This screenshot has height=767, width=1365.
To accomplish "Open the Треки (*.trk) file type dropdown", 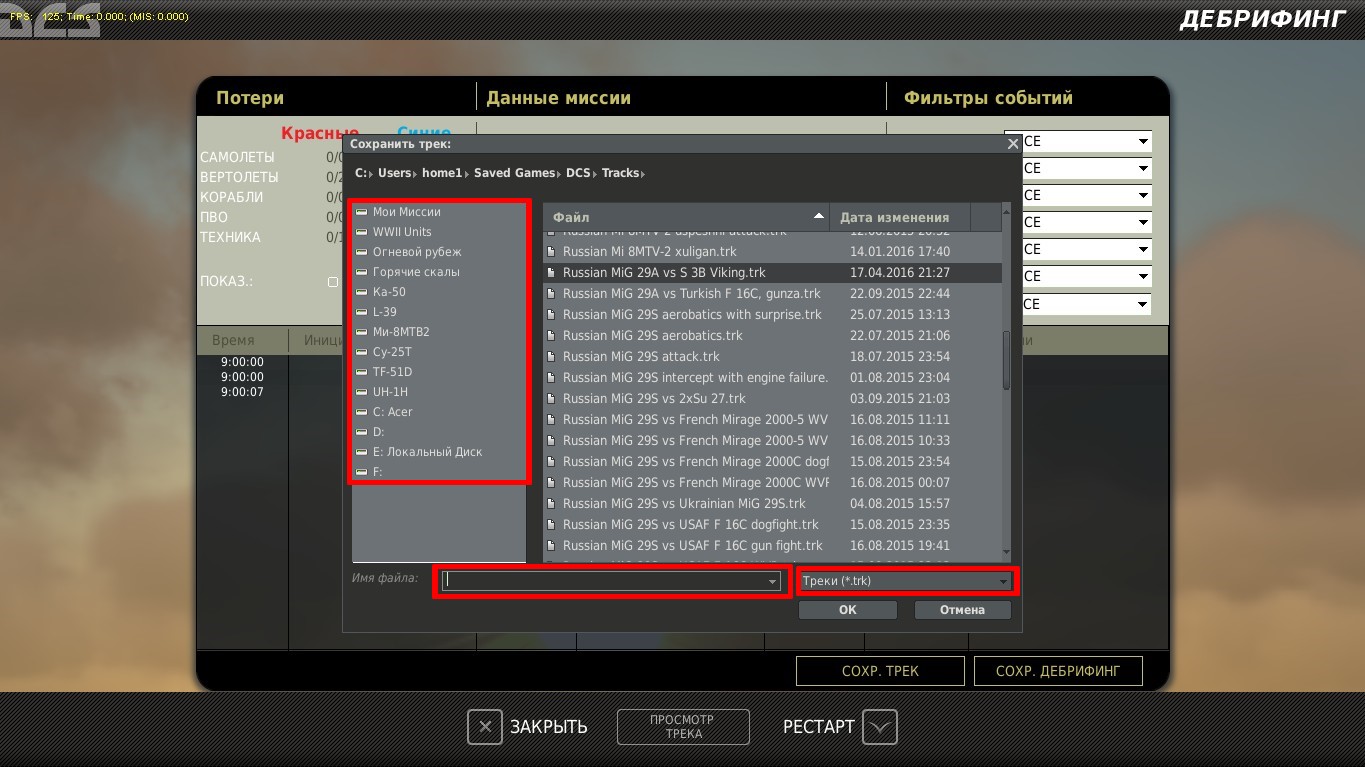I will pyautogui.click(x=906, y=581).
